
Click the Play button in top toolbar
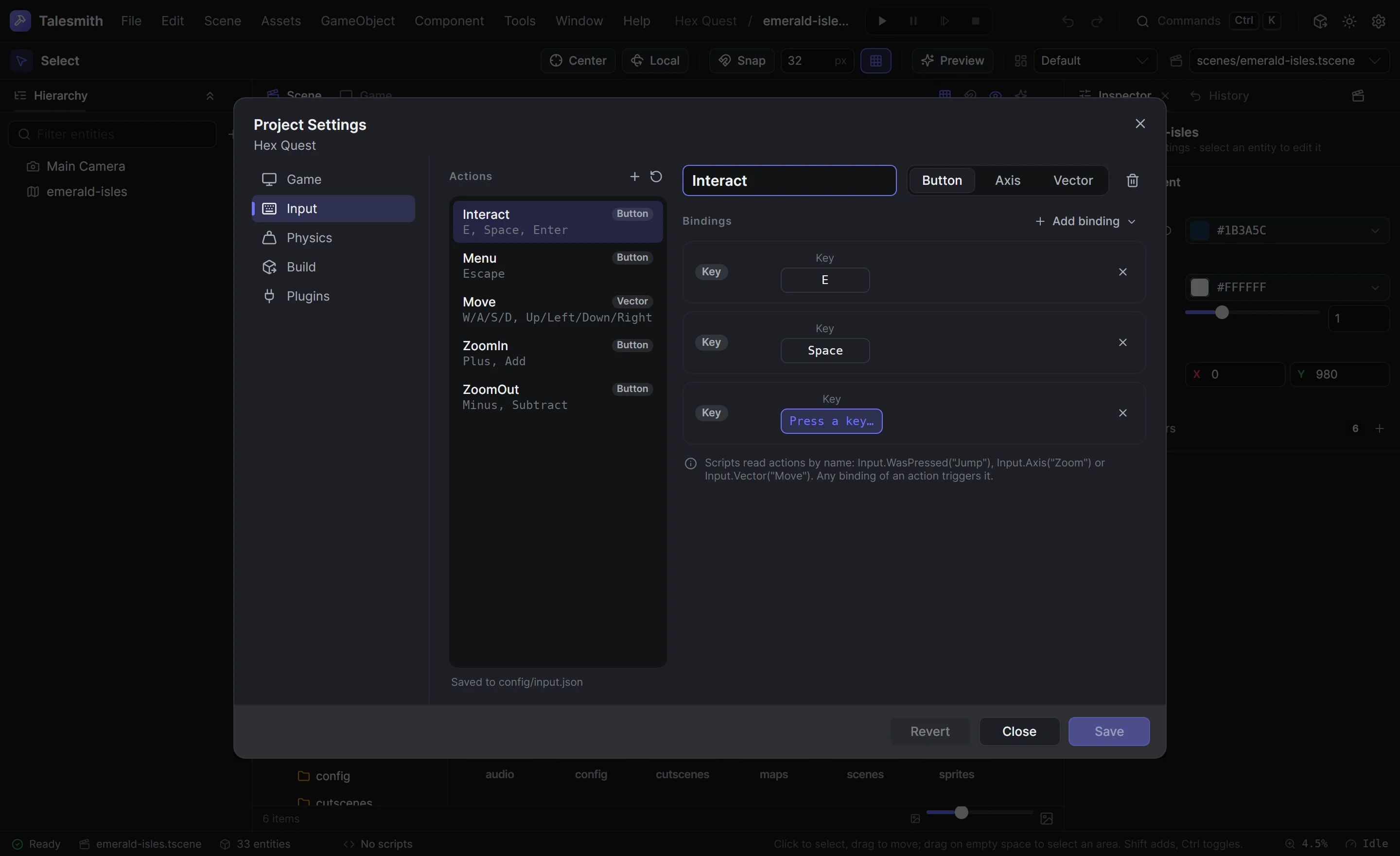(x=882, y=21)
